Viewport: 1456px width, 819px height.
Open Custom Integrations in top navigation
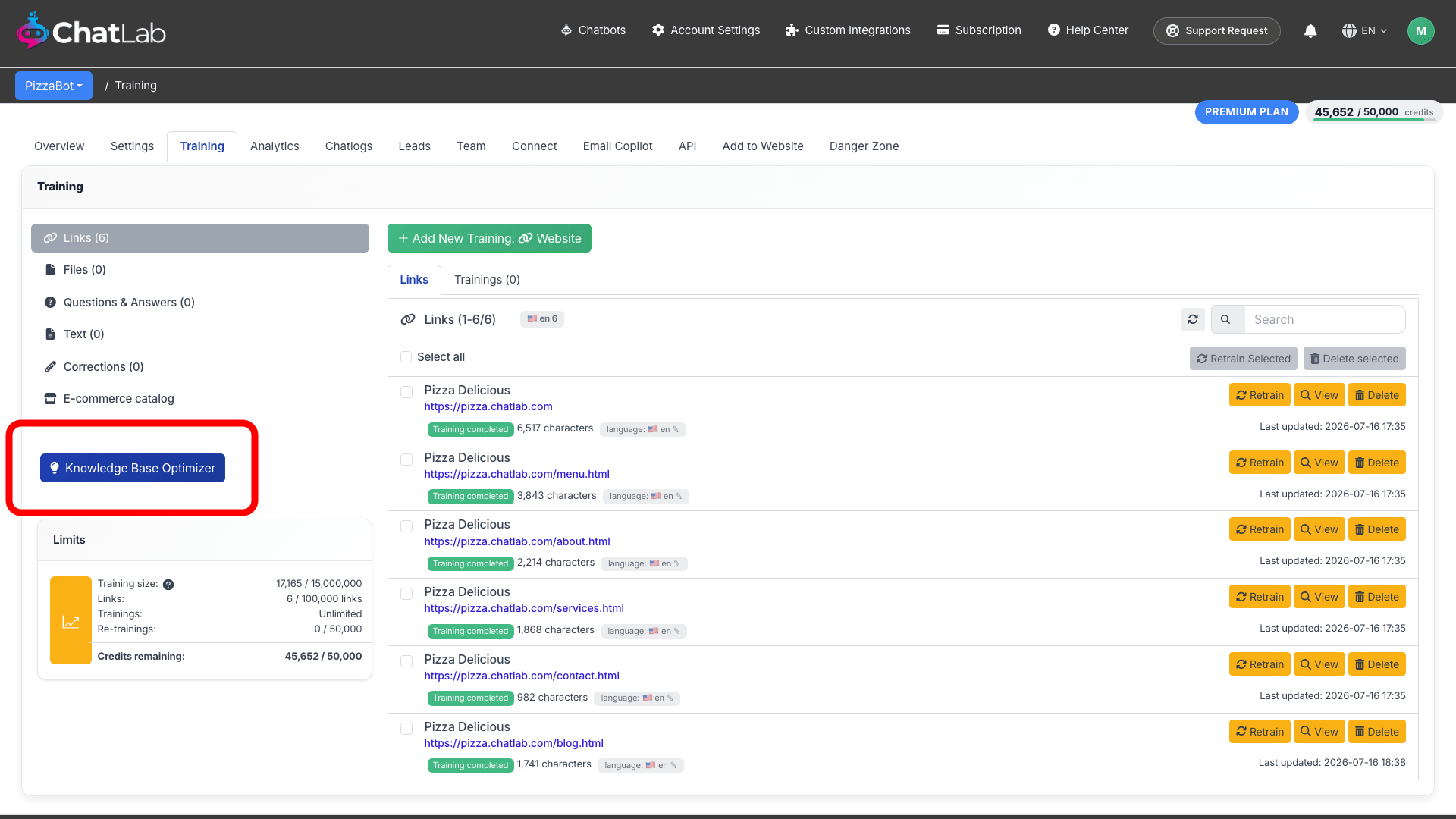pos(848,30)
